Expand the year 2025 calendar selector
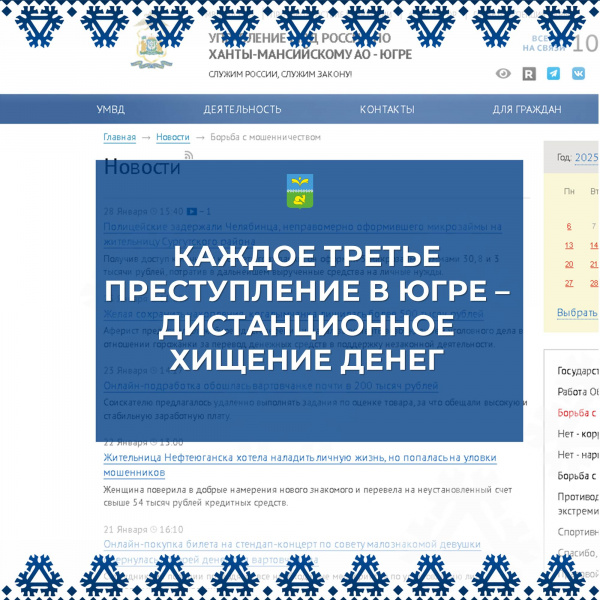The height and width of the screenshot is (600, 600). coord(586,157)
